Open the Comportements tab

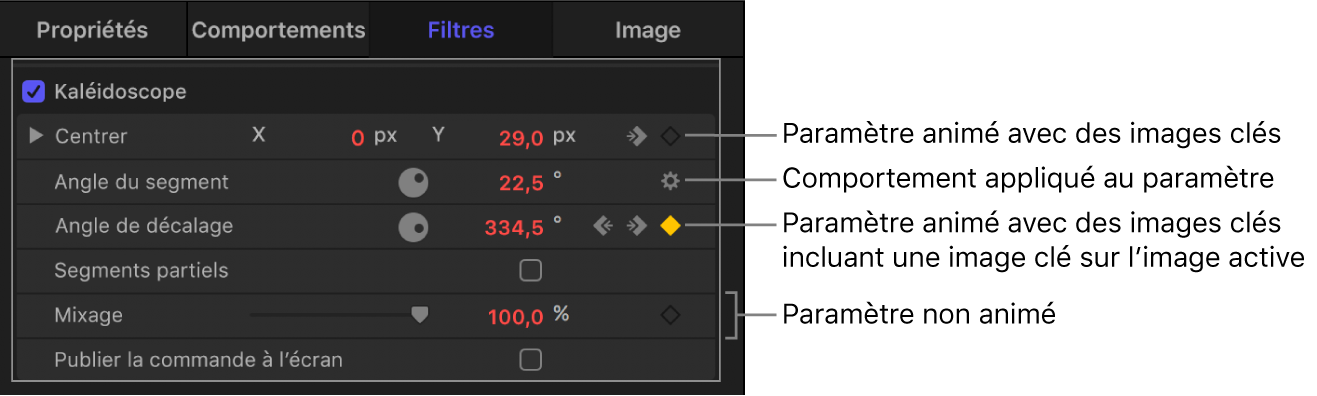278,30
